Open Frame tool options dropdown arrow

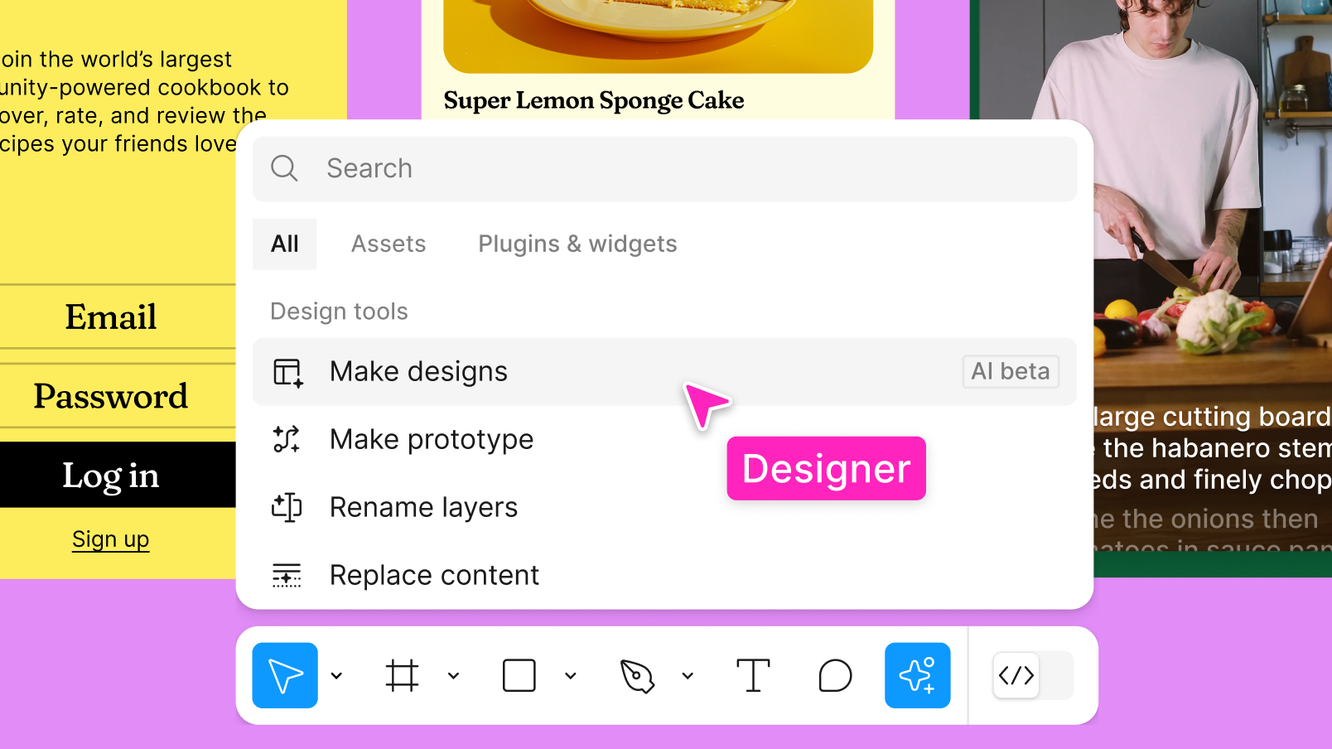pos(453,676)
